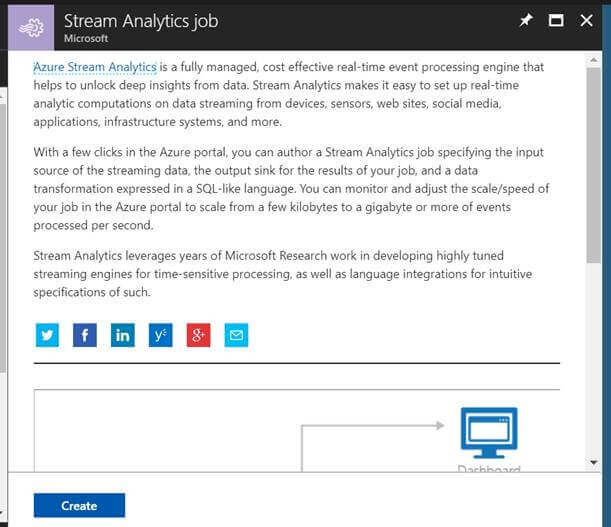Share via the Google Plus icon
Viewport: 611px width, 527px height.
(198, 335)
